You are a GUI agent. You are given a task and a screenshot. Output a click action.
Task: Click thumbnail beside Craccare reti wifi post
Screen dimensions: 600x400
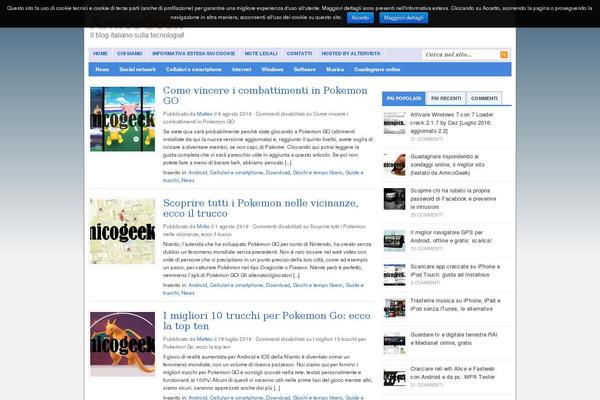tap(395, 377)
